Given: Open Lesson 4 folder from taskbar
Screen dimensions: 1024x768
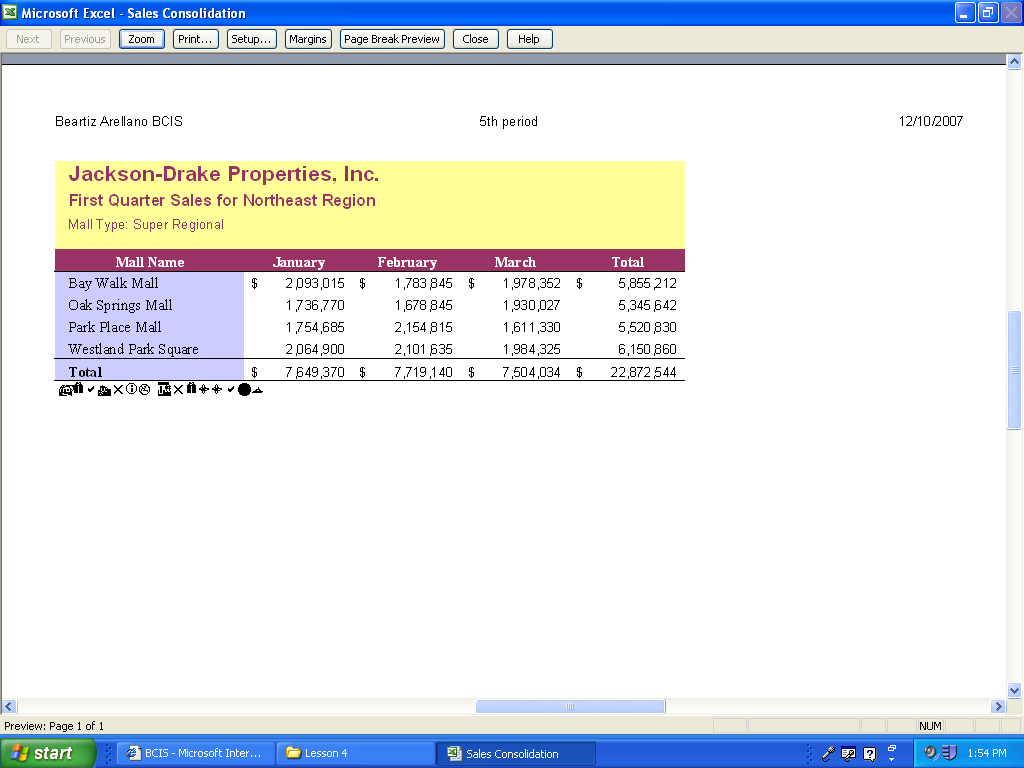Looking at the screenshot, I should [x=355, y=753].
